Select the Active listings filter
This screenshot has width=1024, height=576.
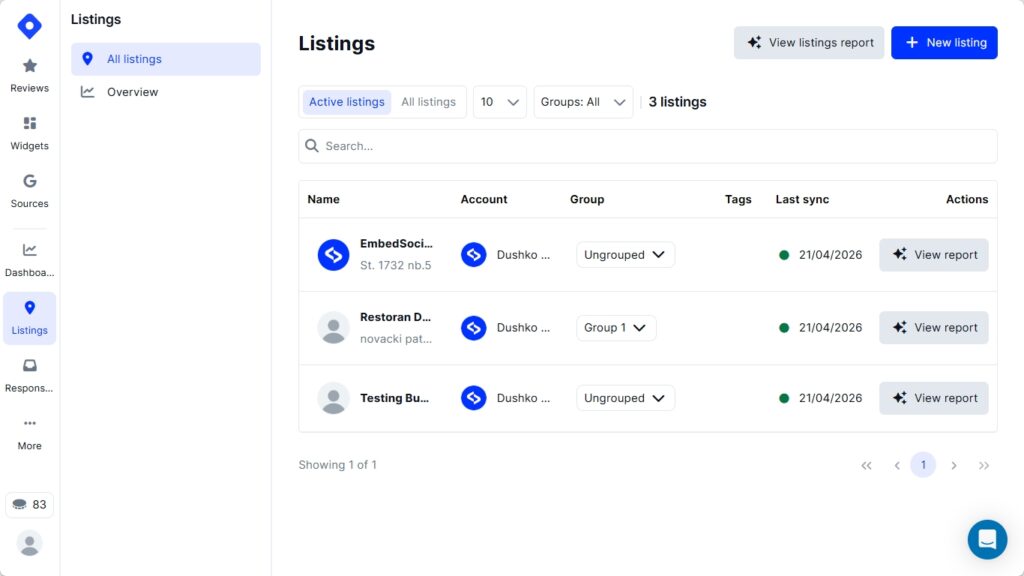(x=345, y=101)
